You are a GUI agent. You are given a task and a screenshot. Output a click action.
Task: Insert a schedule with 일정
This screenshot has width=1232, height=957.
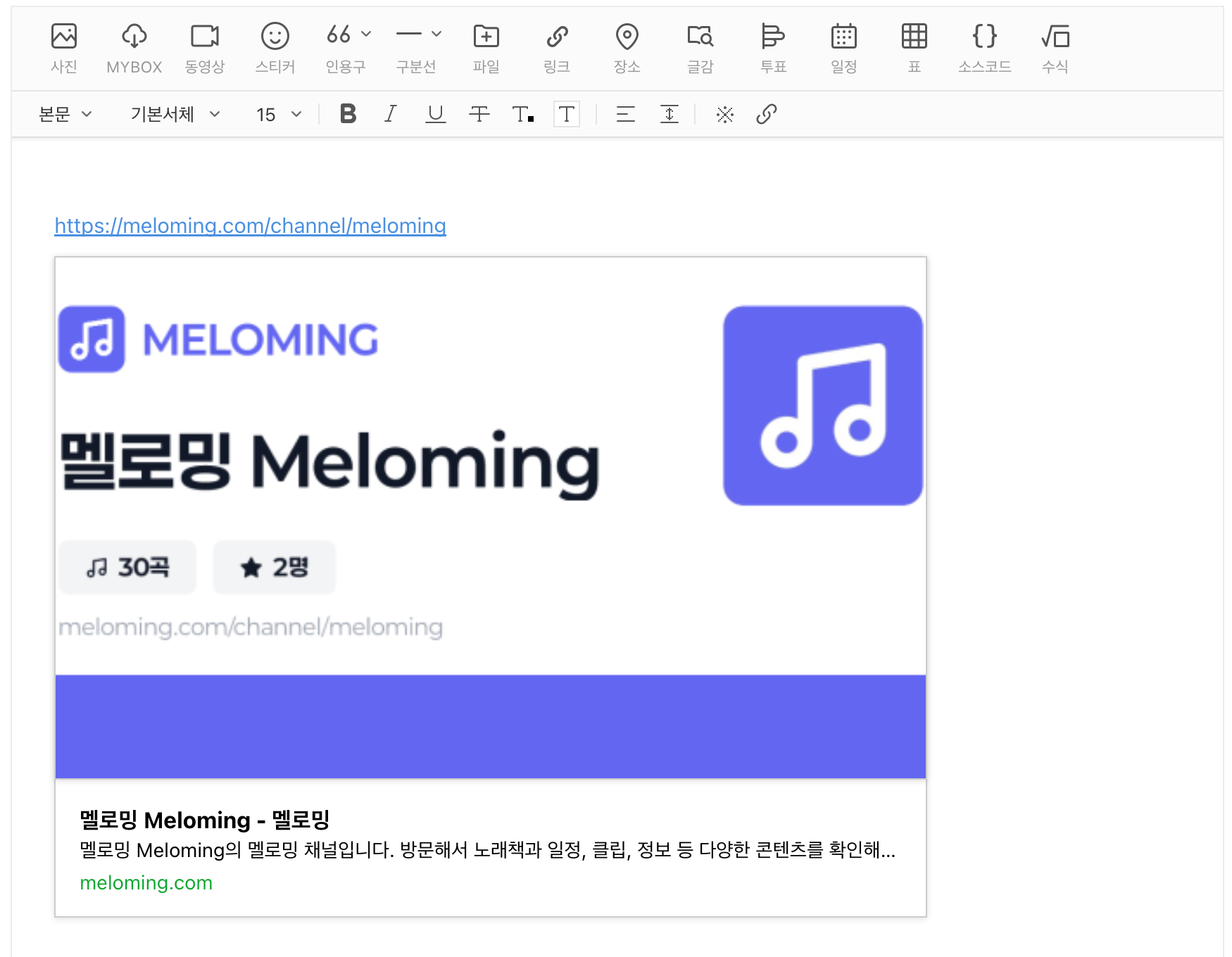coord(844,48)
